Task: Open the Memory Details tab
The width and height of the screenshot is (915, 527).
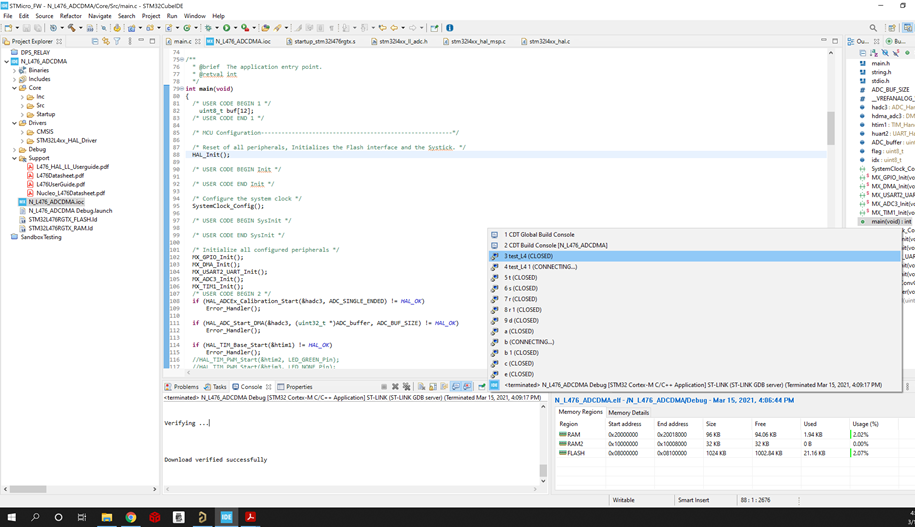Action: coord(628,413)
